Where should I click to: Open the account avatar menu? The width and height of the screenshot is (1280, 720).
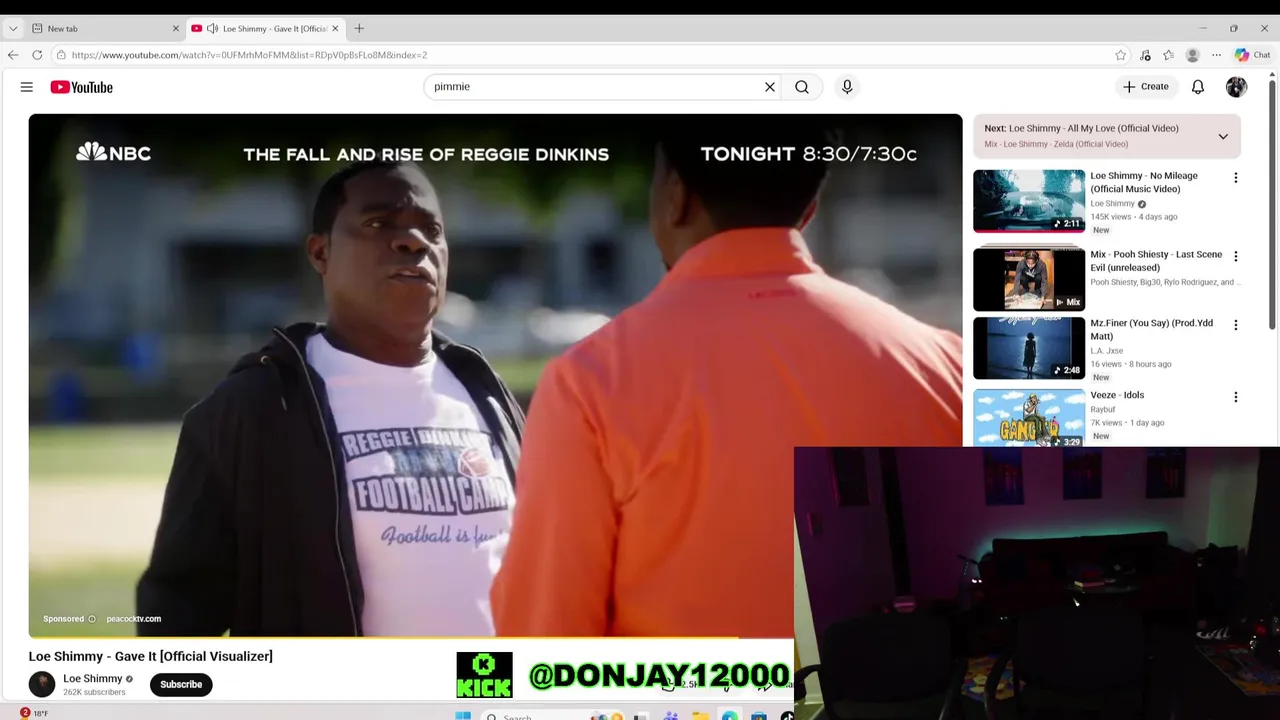pos(1237,87)
